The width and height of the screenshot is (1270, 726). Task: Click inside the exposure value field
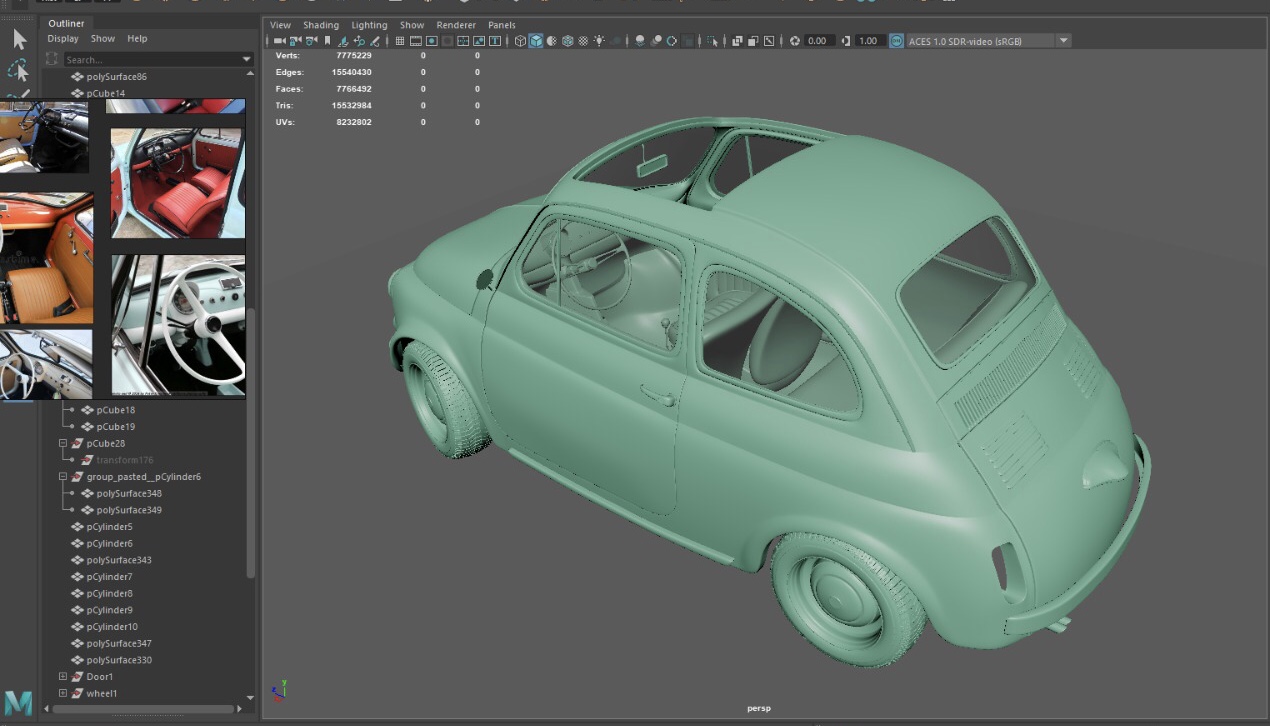pos(820,41)
